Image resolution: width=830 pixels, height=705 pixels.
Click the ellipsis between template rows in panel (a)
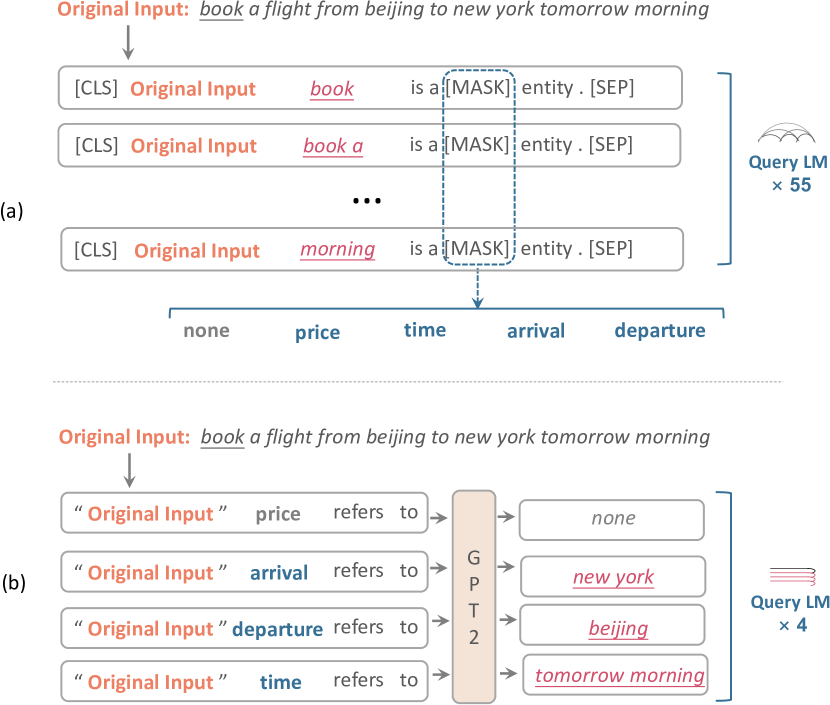[367, 201]
